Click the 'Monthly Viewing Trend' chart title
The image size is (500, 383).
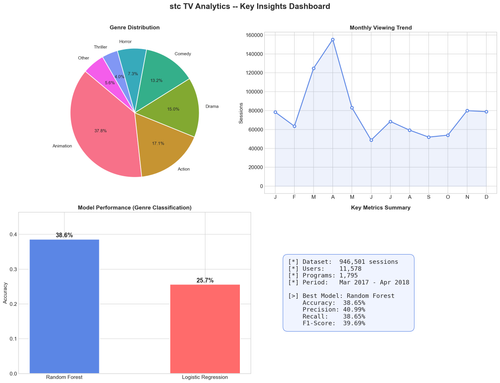pos(381,28)
